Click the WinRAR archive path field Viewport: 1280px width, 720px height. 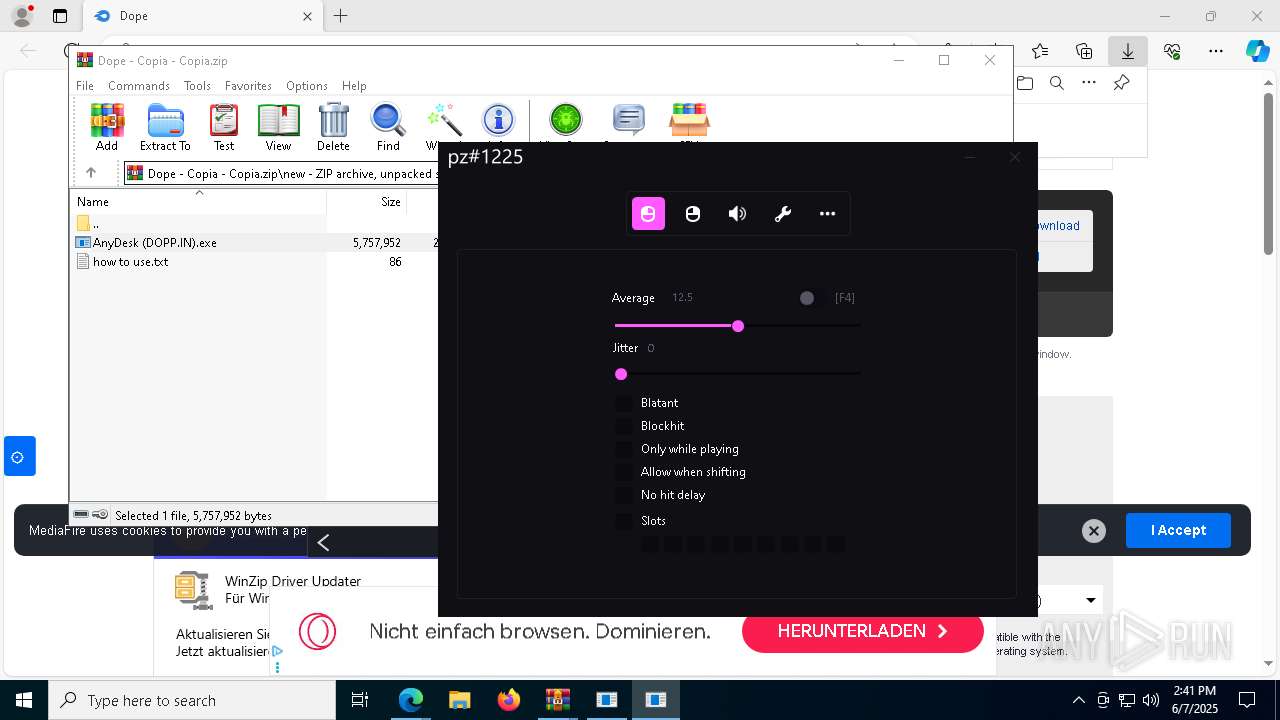[282, 173]
